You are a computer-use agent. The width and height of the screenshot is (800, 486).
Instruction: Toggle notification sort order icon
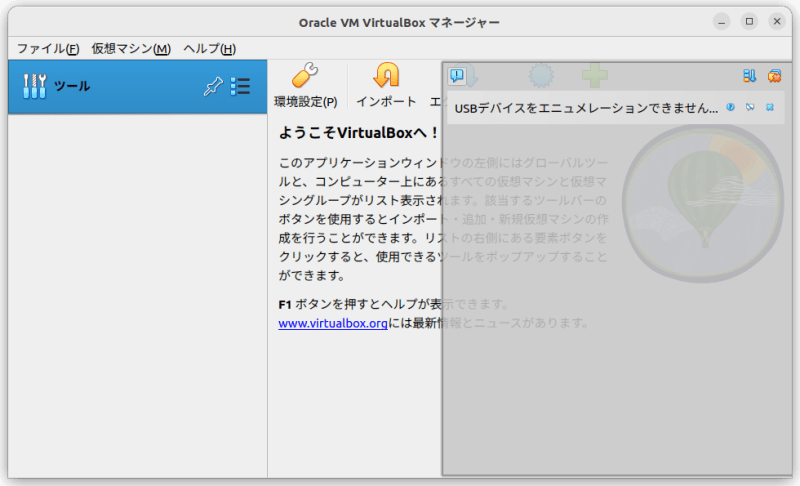(x=749, y=76)
